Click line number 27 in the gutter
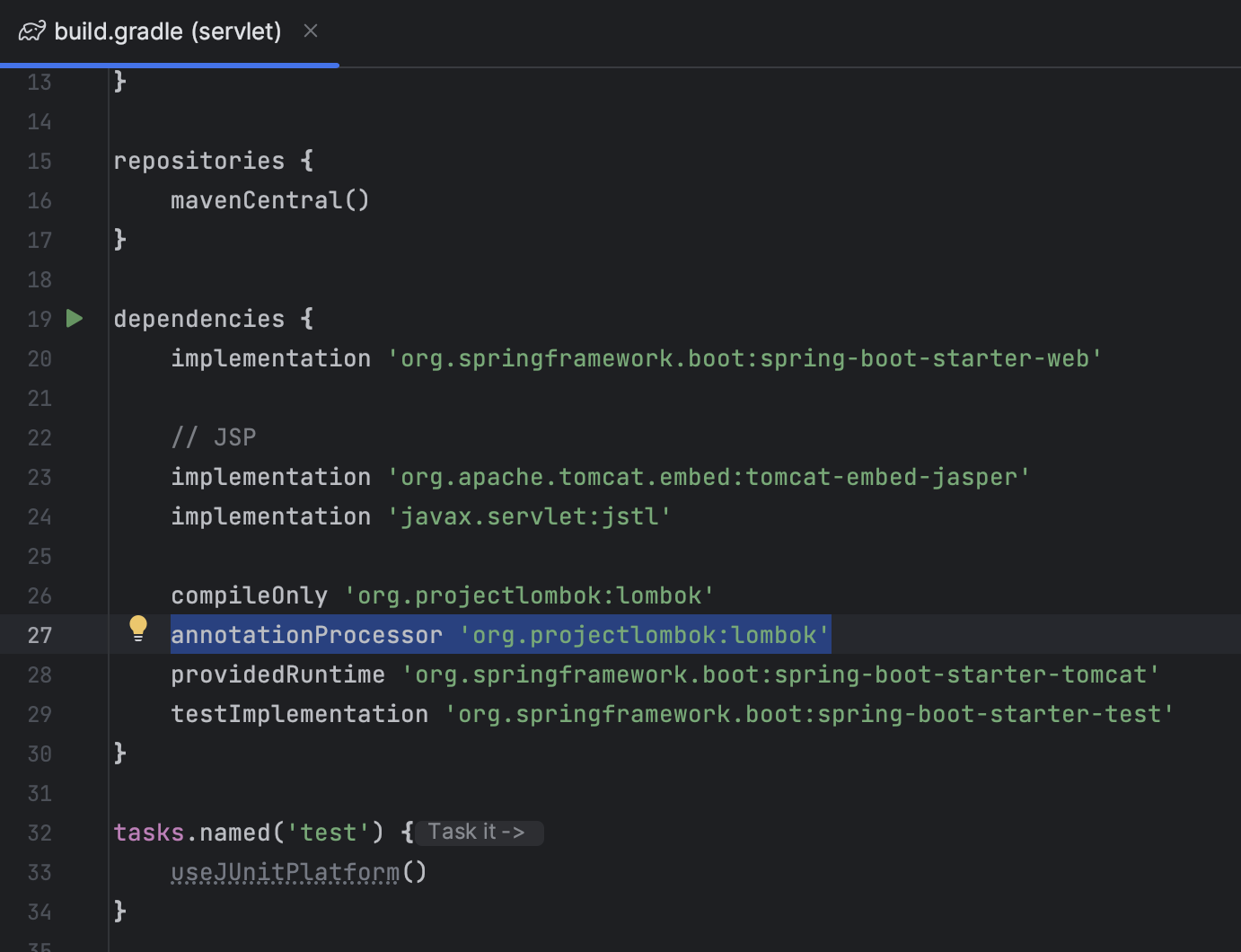Screen dimensions: 1241x952 40,635
